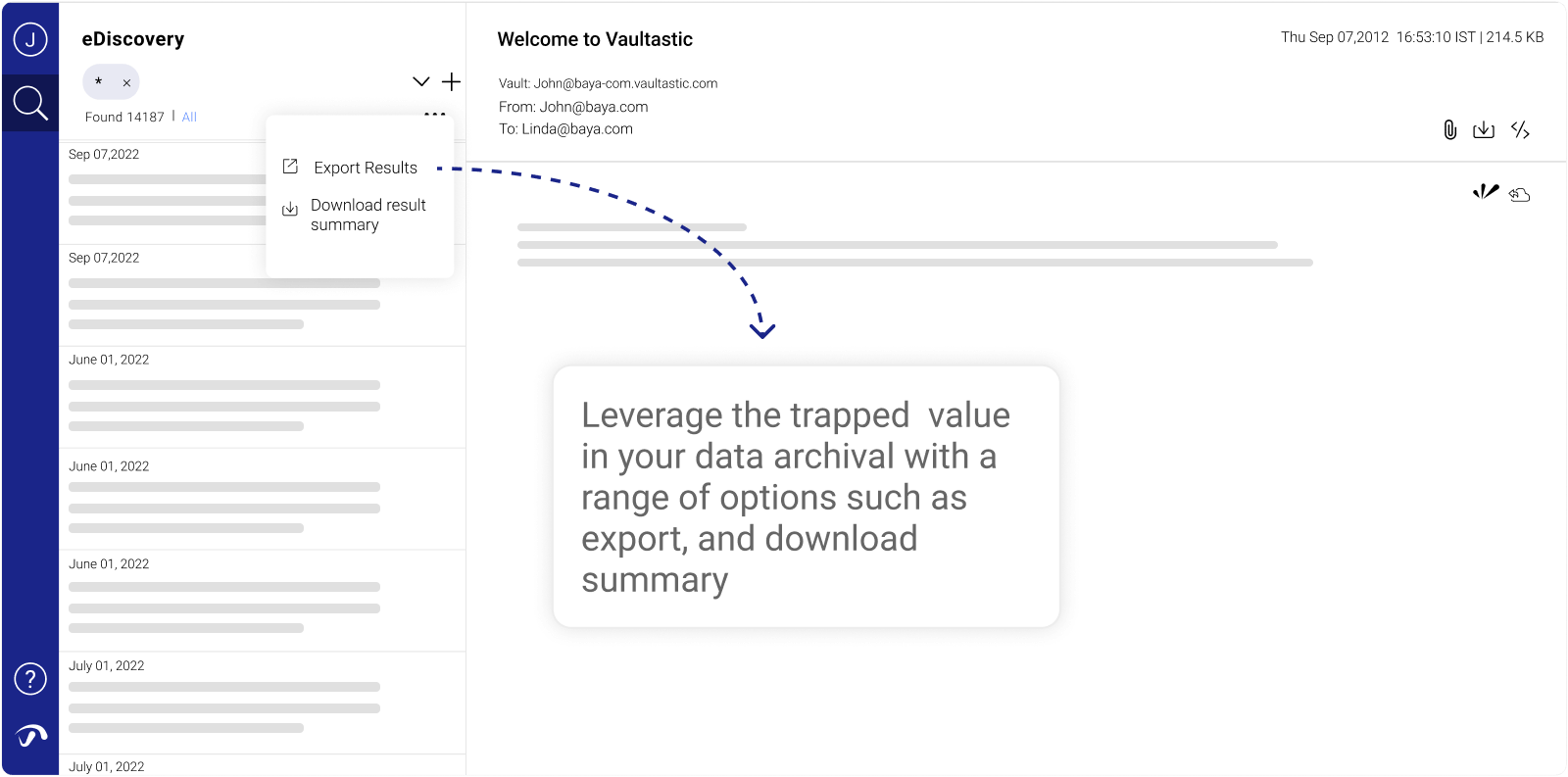The width and height of the screenshot is (1568, 777).
Task: Click the Found 14187 results count
Action: coord(124,117)
